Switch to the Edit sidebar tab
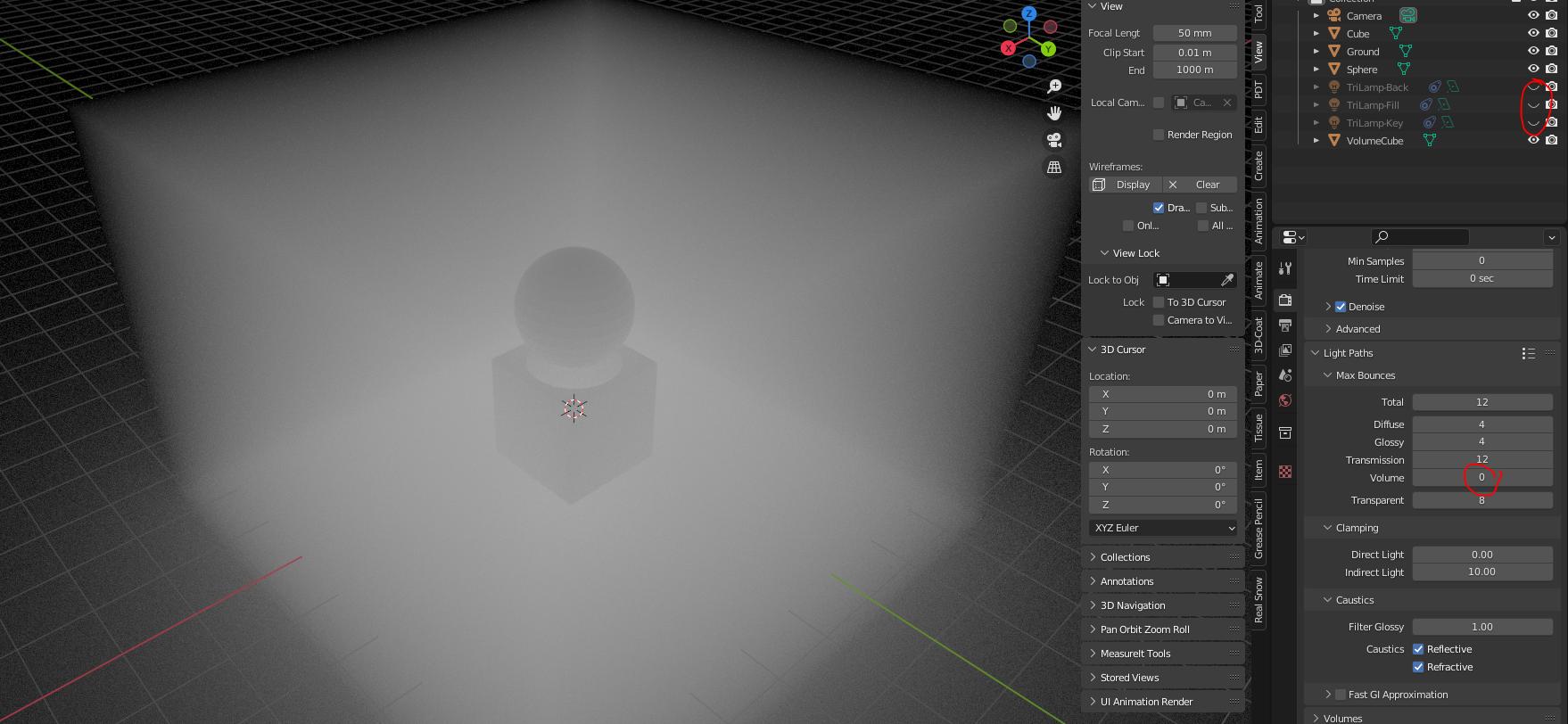The height and width of the screenshot is (724, 1568). pos(1259,125)
